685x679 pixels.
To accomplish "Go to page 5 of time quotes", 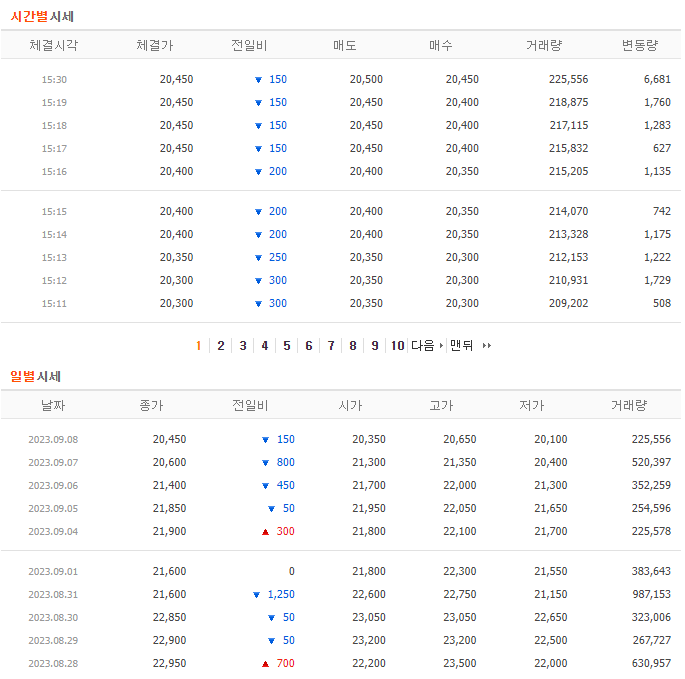I will tap(287, 346).
